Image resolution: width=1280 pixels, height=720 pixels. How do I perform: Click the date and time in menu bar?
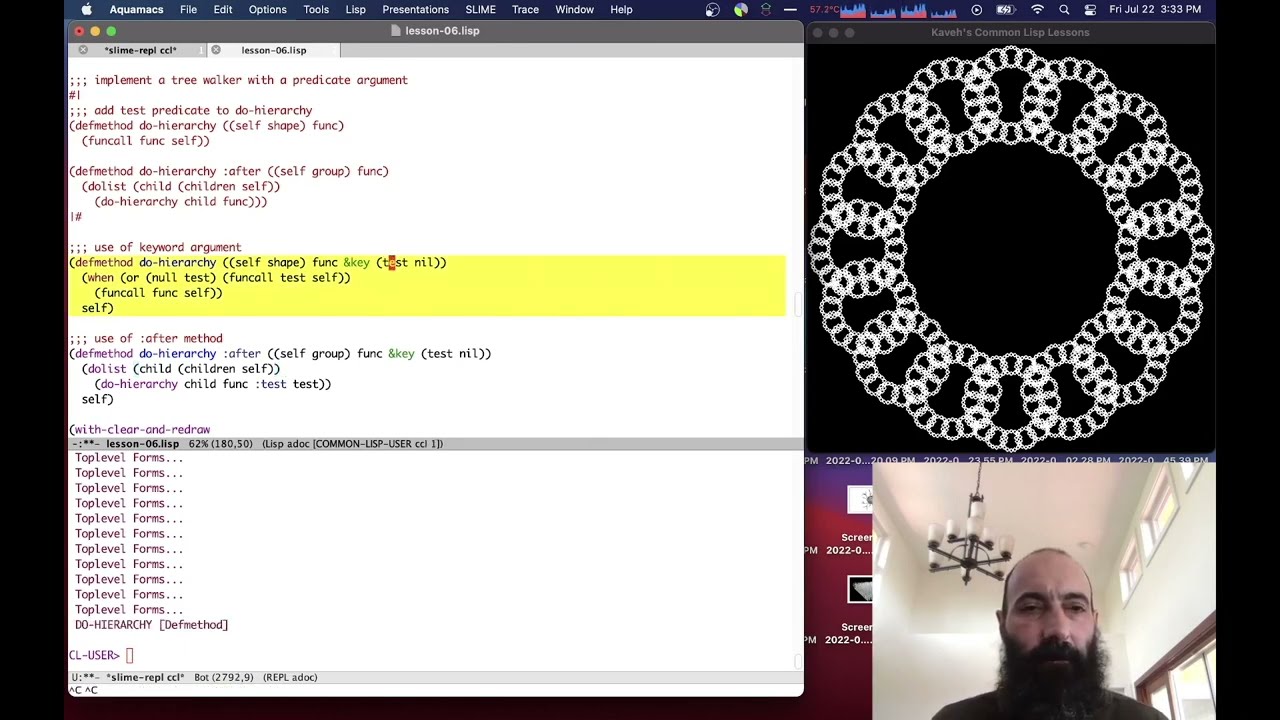tap(1155, 10)
